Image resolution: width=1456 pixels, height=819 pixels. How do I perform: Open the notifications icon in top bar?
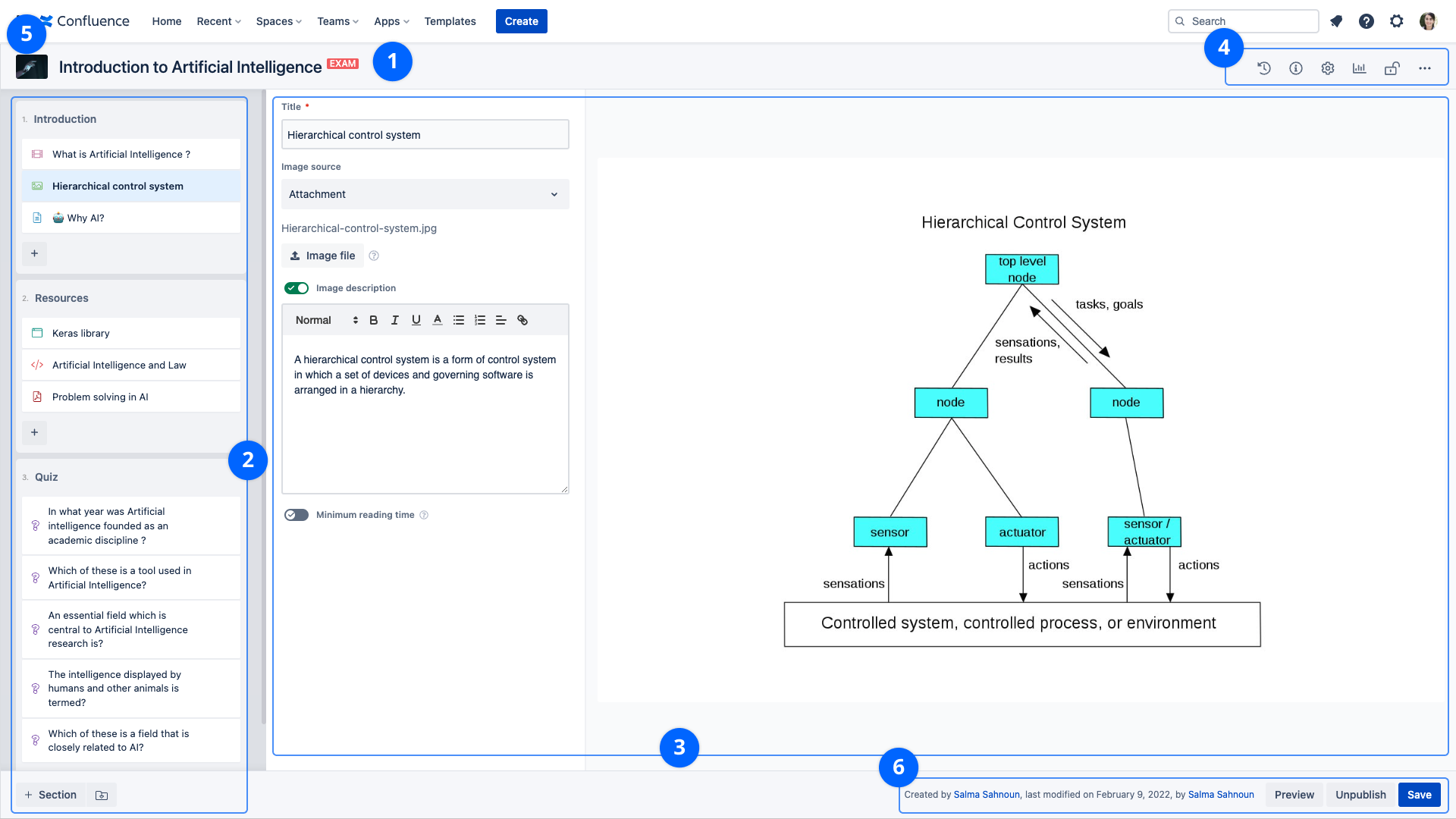[x=1336, y=21]
